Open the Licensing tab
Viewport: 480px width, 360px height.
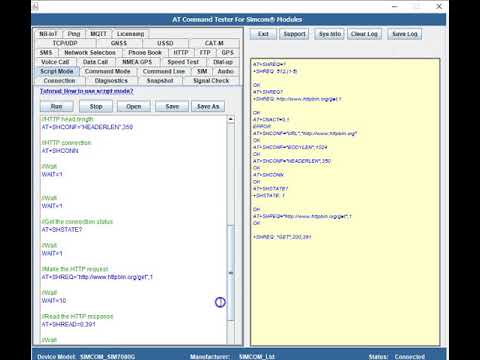point(130,34)
